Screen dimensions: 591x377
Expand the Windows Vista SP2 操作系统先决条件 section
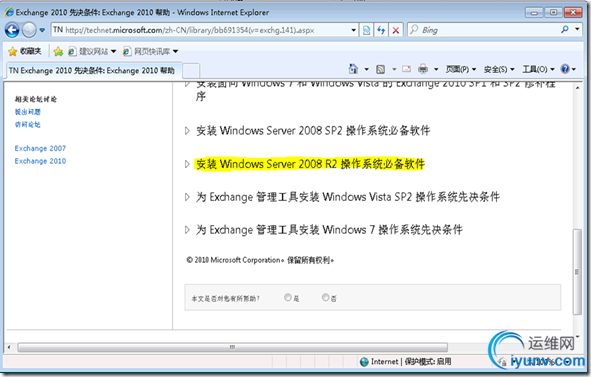tap(187, 197)
